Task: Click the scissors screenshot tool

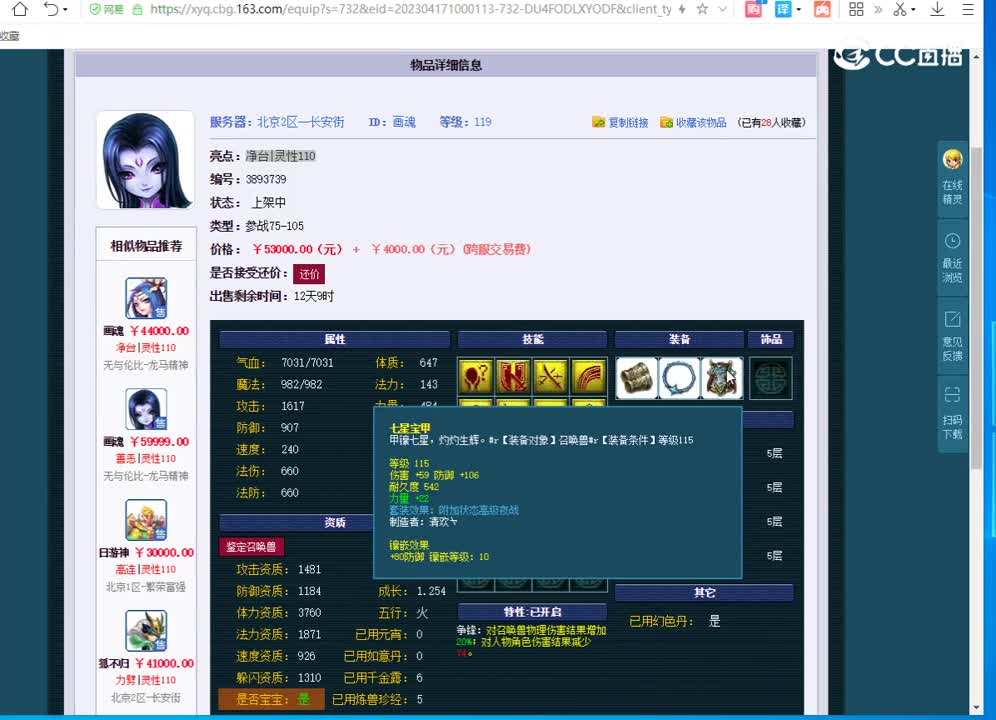Action: (899, 9)
